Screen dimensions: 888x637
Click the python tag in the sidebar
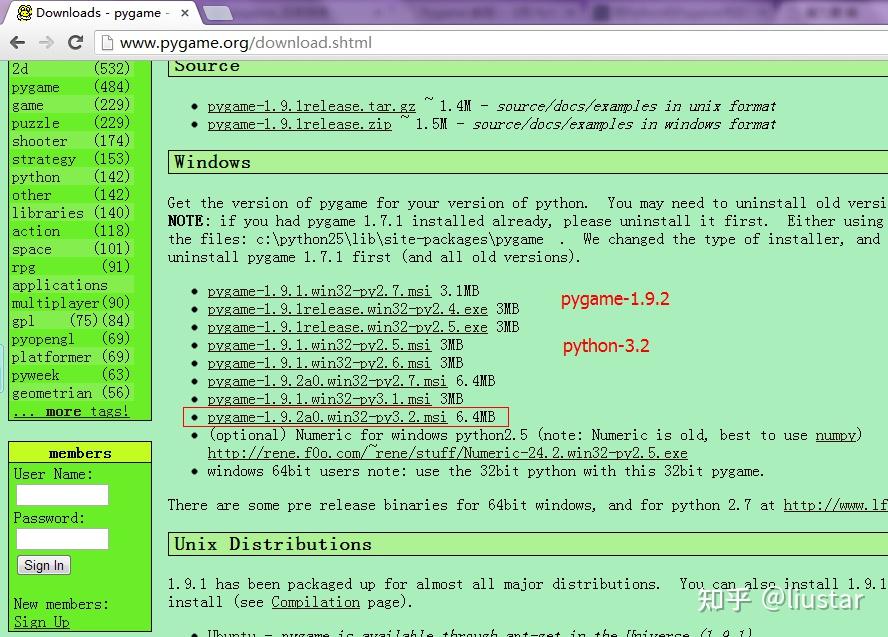click(x=36, y=177)
